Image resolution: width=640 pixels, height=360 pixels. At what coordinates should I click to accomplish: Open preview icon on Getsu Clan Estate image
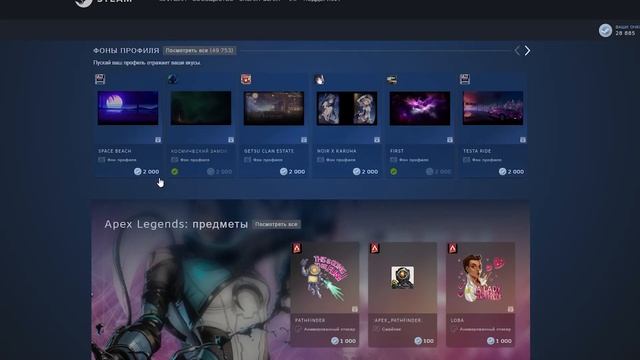(x=304, y=140)
